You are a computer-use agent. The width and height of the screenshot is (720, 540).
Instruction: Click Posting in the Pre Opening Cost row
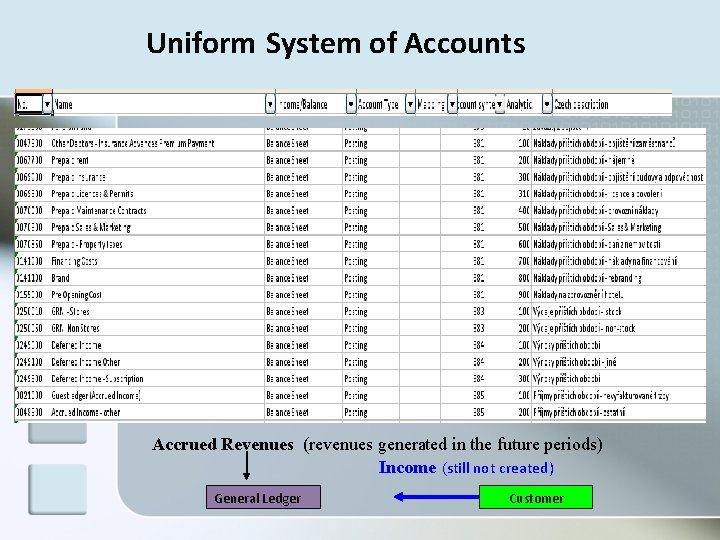click(356, 295)
